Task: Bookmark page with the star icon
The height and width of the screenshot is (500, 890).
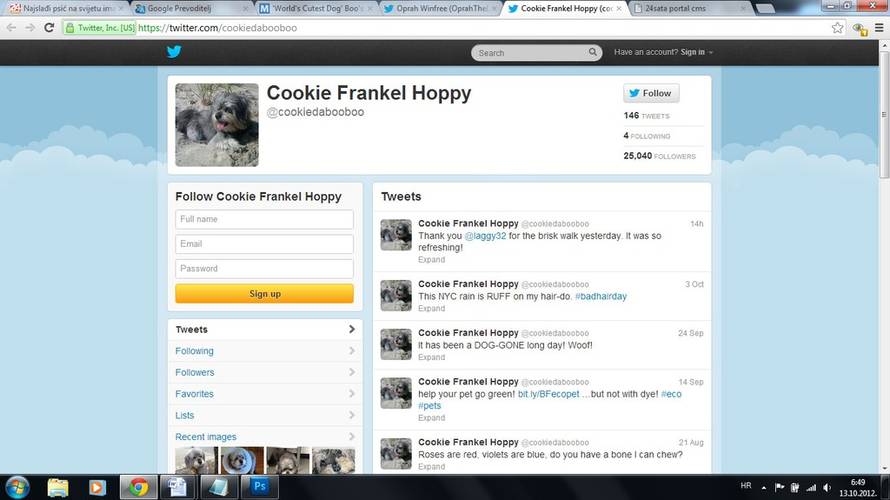Action: [x=837, y=28]
